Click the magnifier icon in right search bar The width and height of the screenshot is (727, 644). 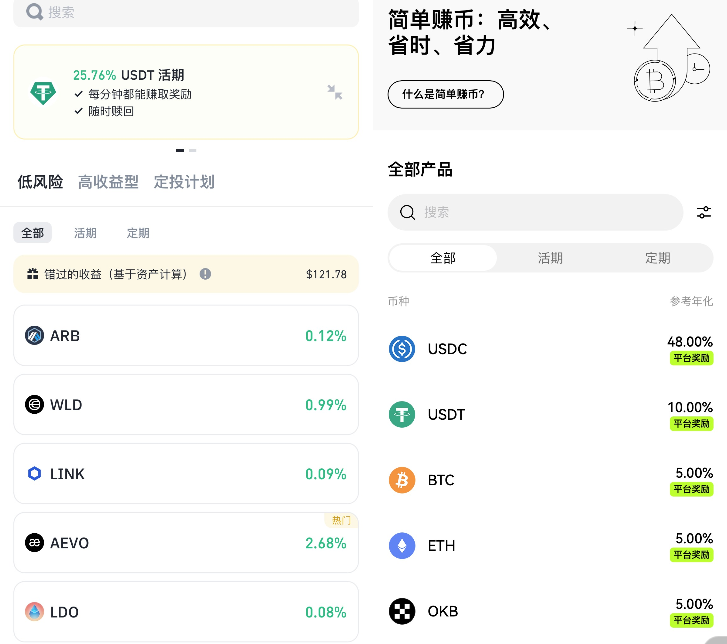pyautogui.click(x=408, y=212)
